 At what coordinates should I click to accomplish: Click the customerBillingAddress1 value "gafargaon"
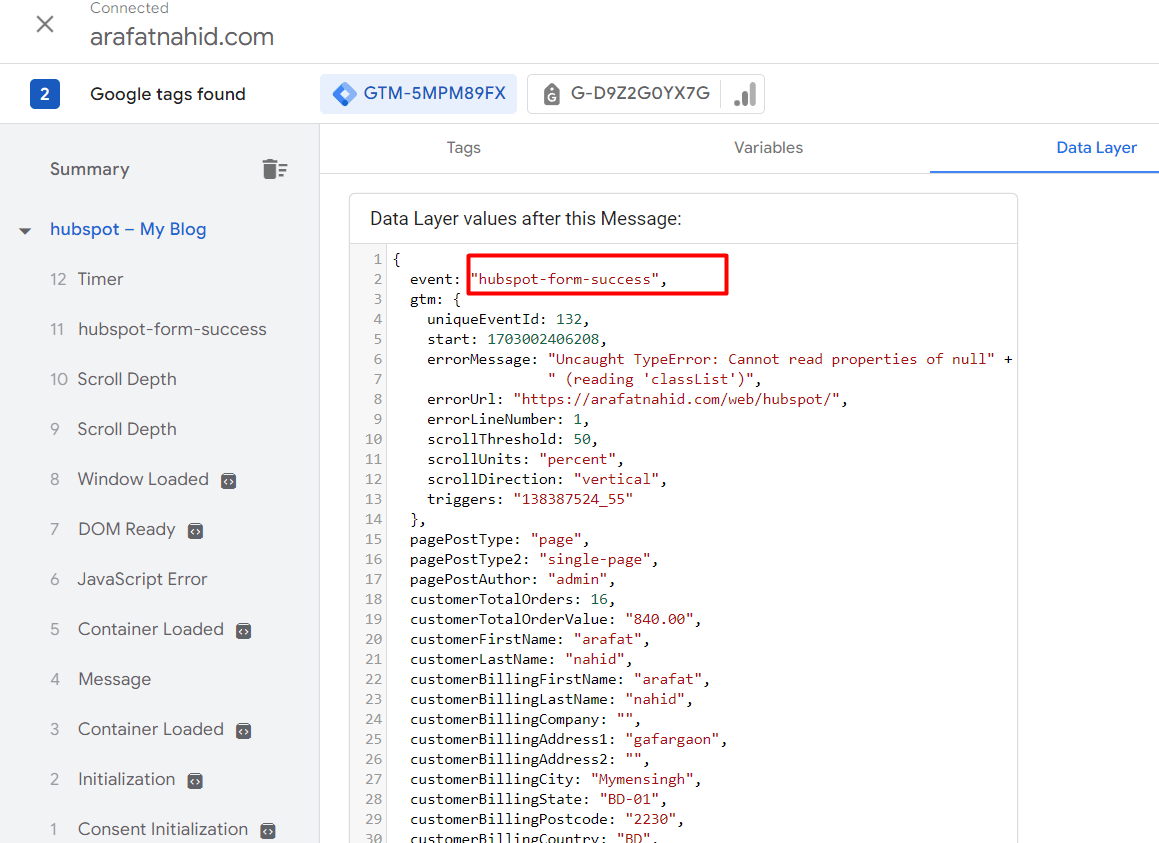coord(672,739)
